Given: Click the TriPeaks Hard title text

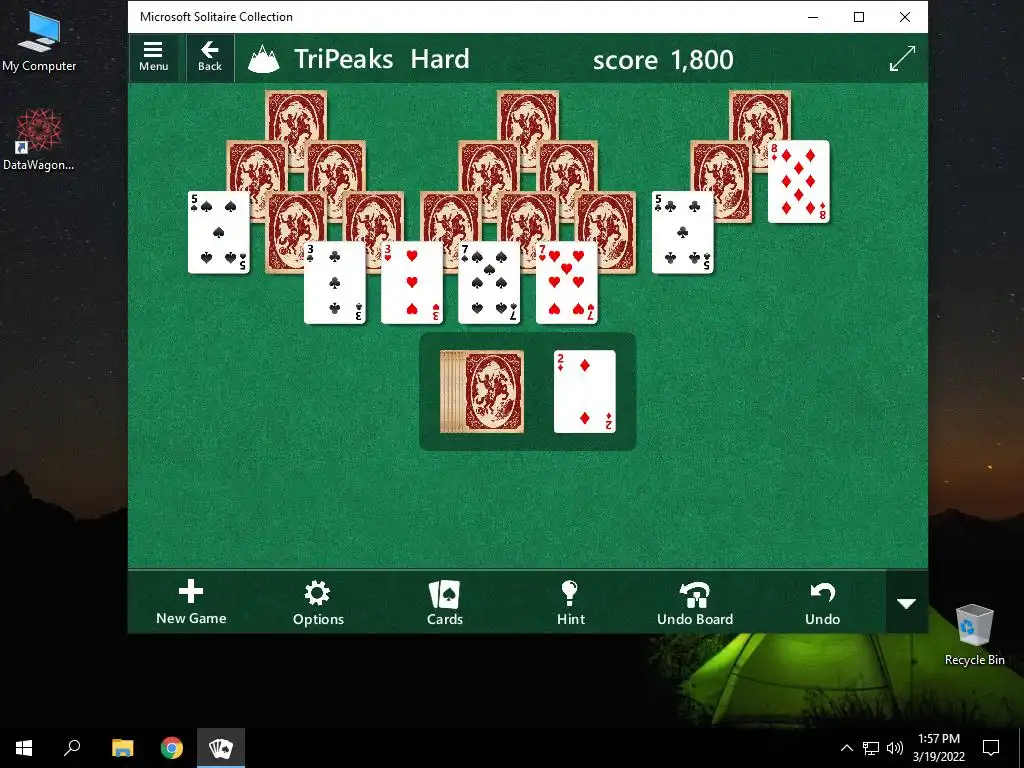Looking at the screenshot, I should click(381, 59).
